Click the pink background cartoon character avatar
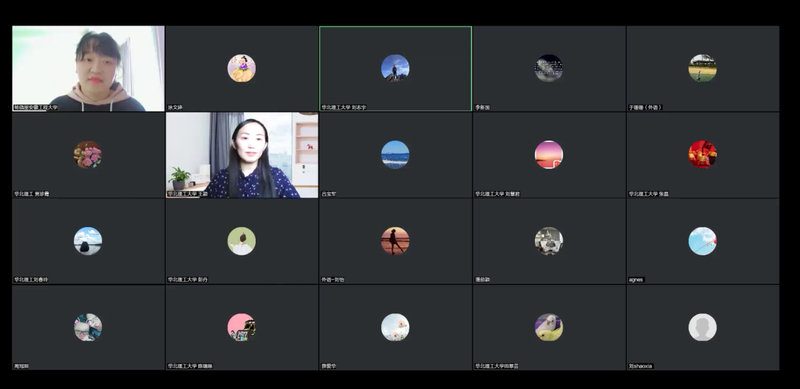 (x=241, y=327)
